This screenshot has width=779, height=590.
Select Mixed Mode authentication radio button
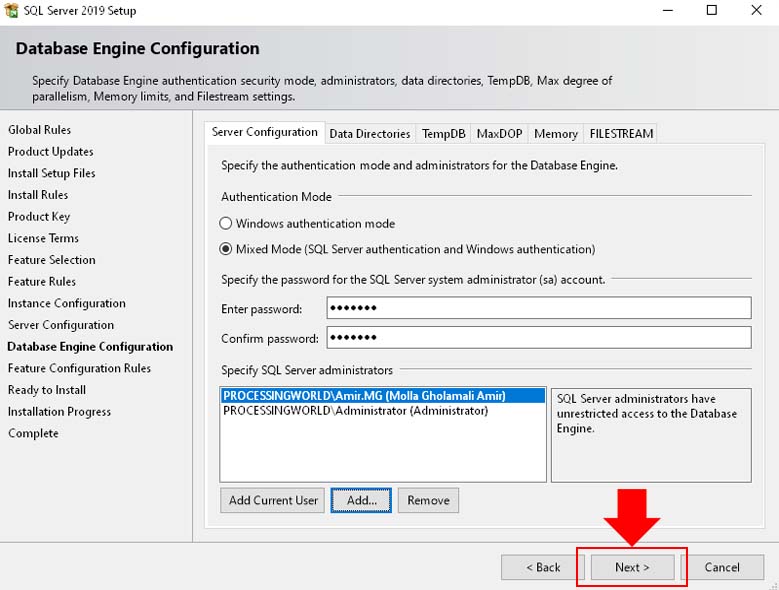[x=226, y=249]
